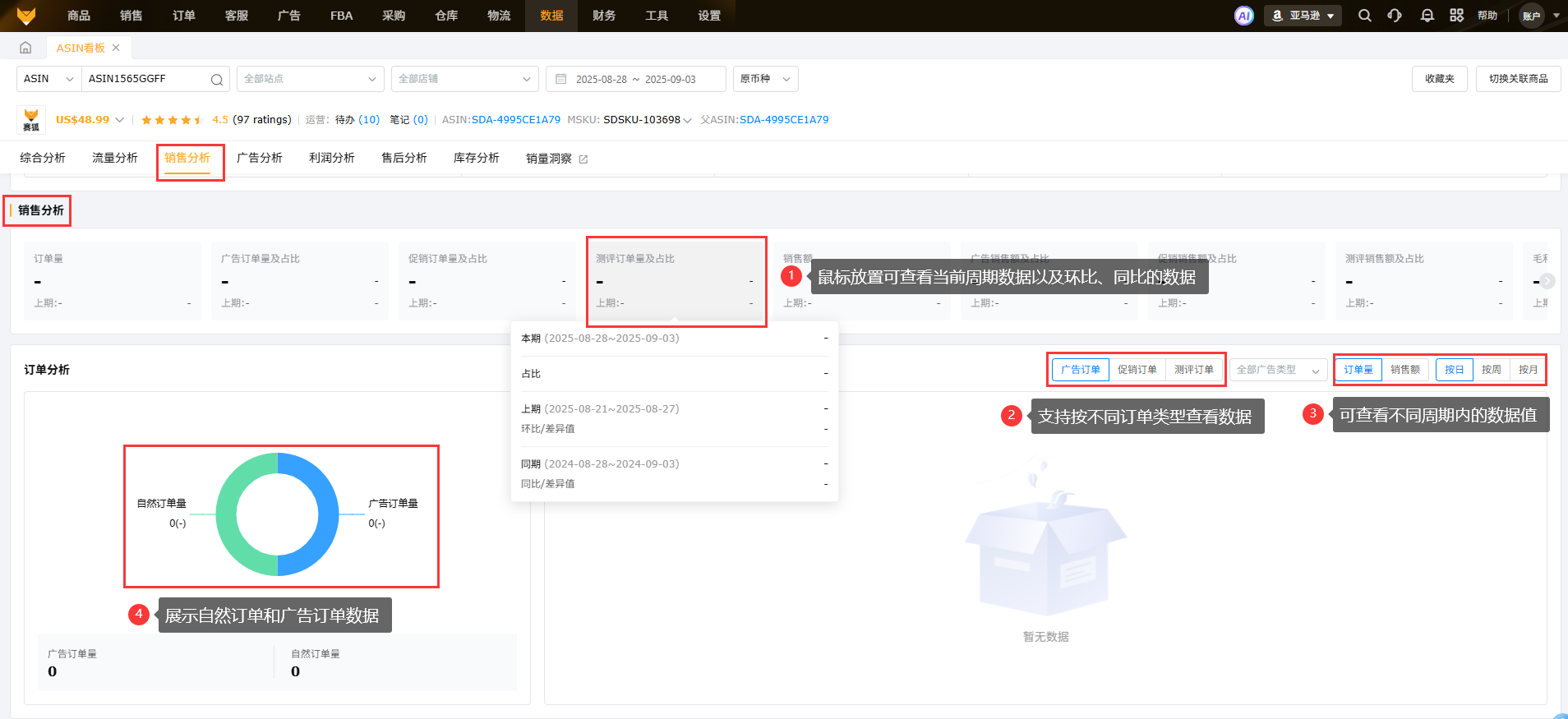This screenshot has width=1568, height=719.
Task: Open the 订单 menu
Action: [184, 16]
